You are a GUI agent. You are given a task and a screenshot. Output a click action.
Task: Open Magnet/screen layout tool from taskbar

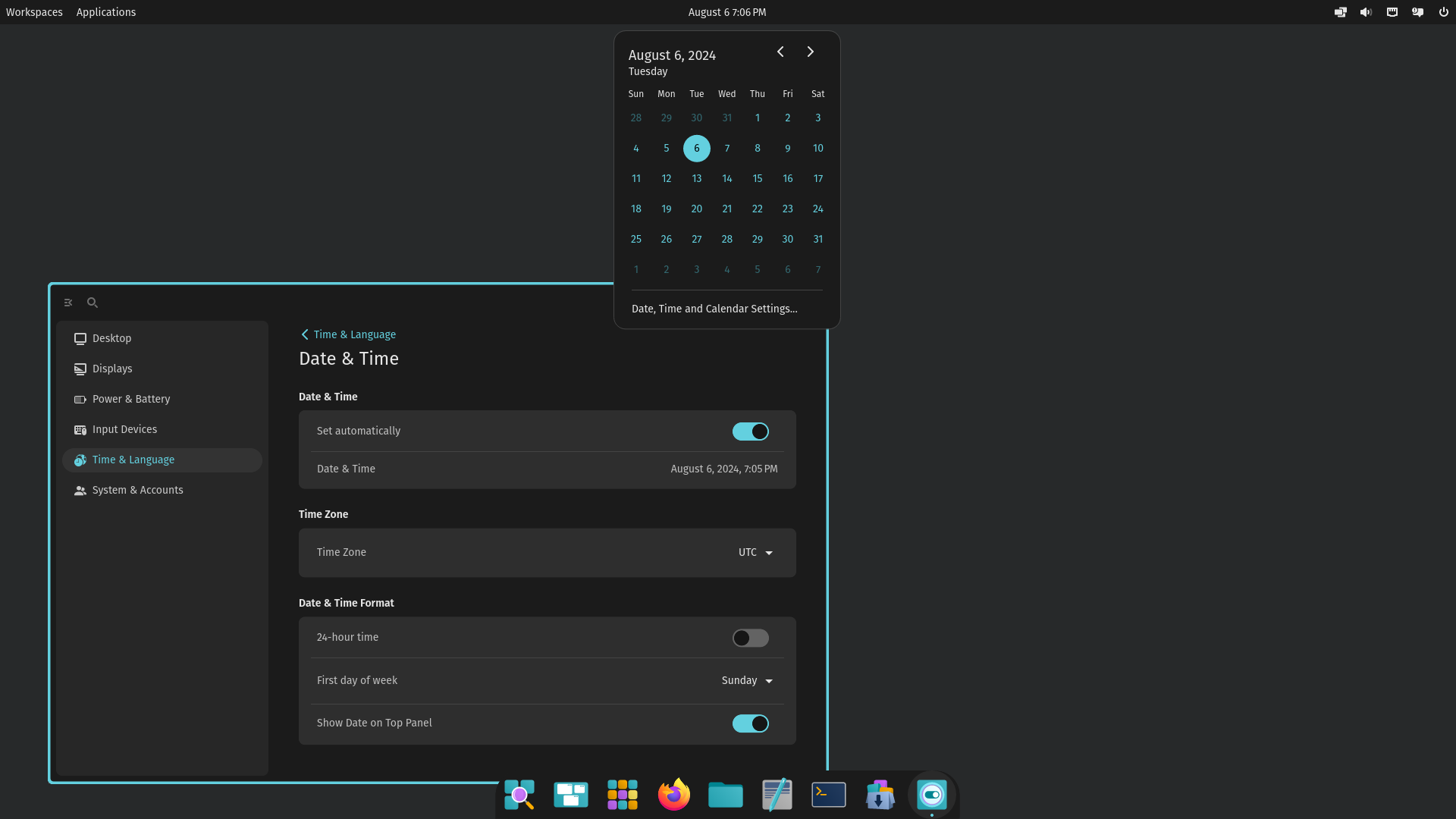pyautogui.click(x=571, y=793)
